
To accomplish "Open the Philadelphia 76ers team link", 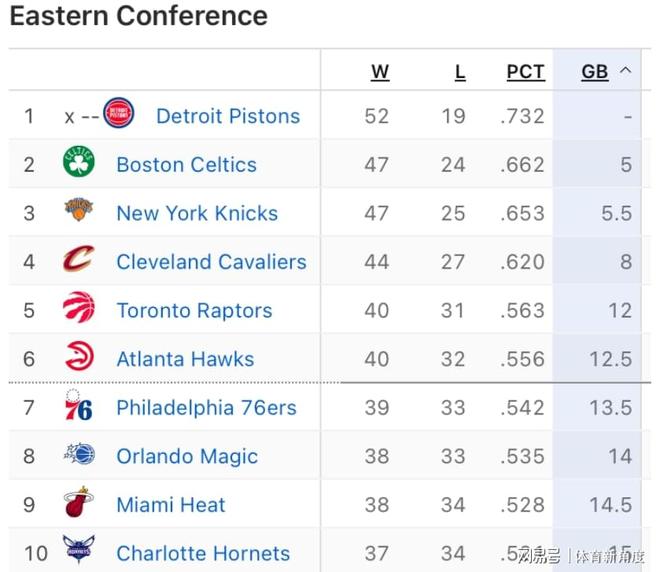I will [x=206, y=408].
